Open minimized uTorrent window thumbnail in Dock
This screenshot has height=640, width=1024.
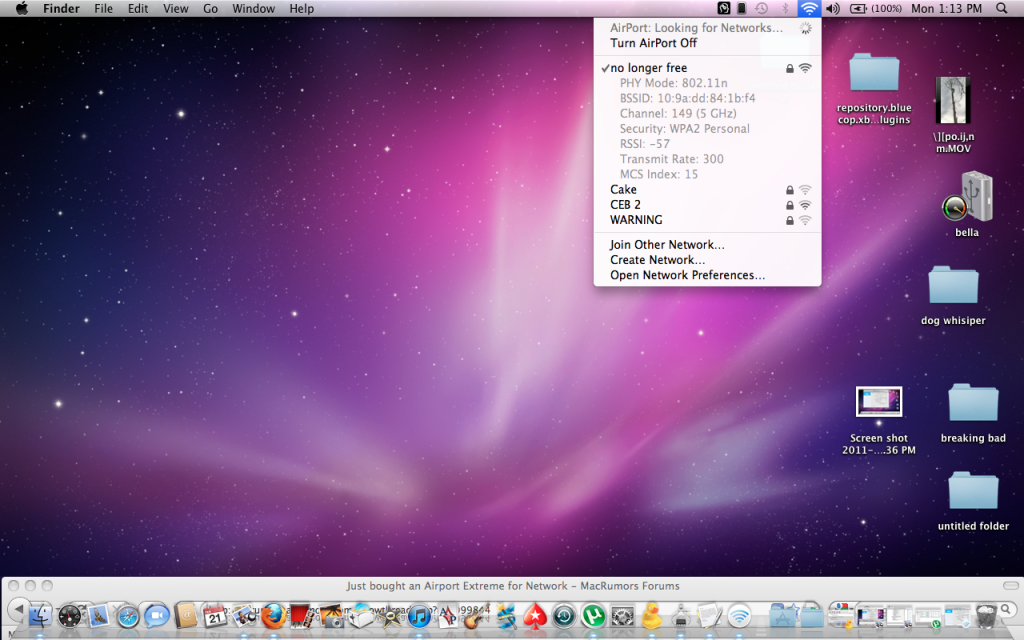click(927, 617)
